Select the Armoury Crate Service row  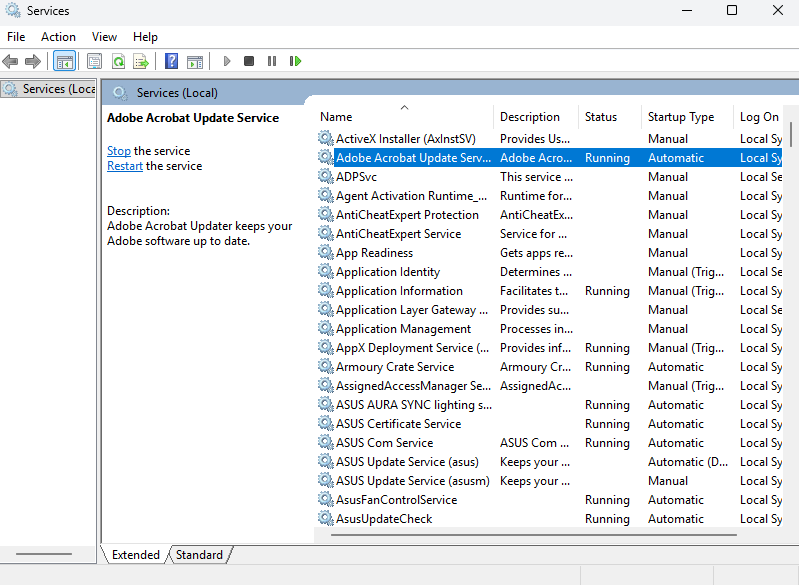tap(395, 367)
